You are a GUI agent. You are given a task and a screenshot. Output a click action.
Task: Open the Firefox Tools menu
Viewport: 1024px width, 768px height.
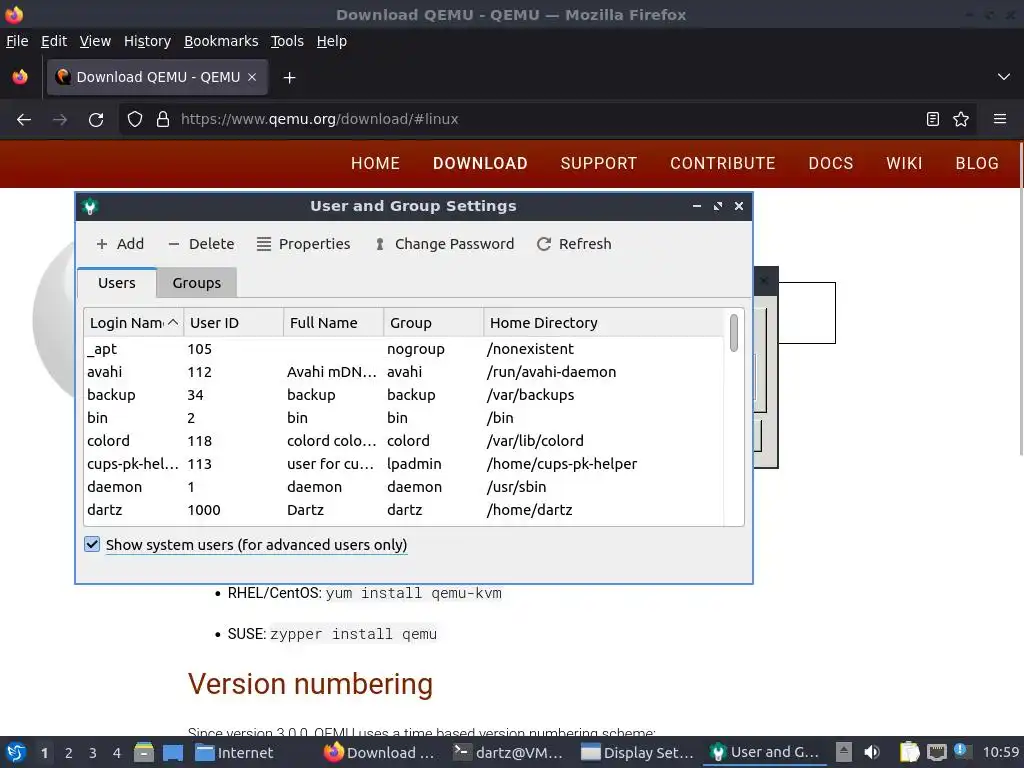pyautogui.click(x=287, y=41)
